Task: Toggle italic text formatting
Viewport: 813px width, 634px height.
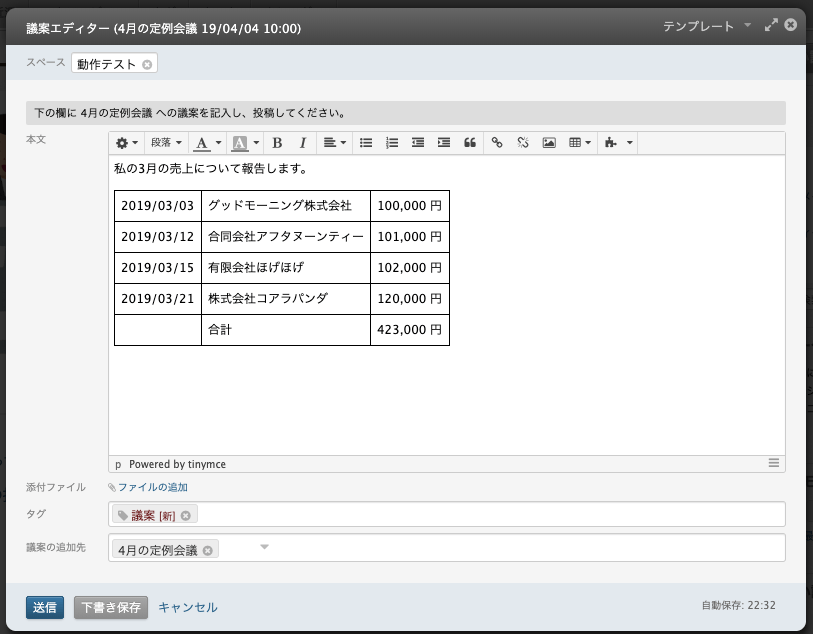Action: [302, 143]
